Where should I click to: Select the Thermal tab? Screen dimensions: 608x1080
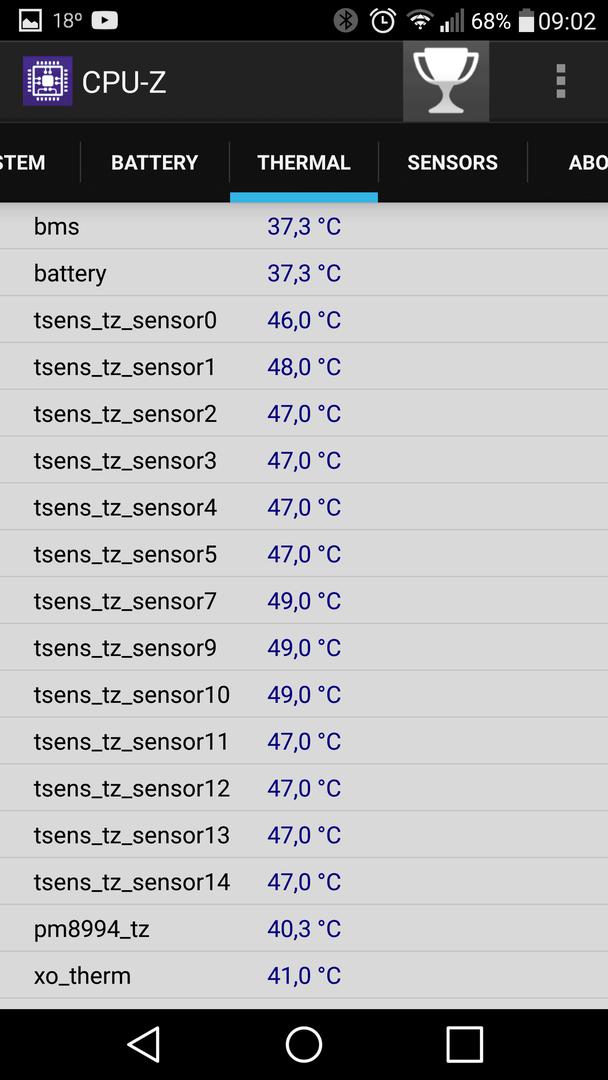(304, 163)
